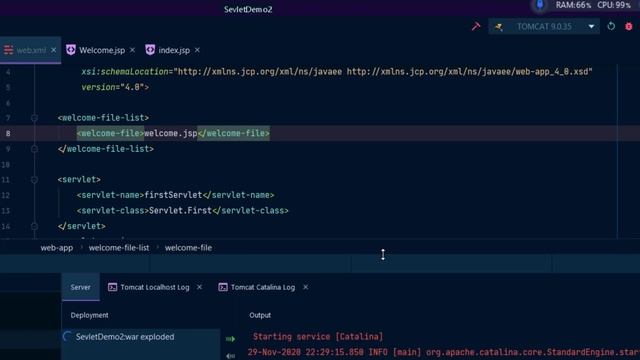Open the Tomcat Catalina Log tab

(262, 287)
